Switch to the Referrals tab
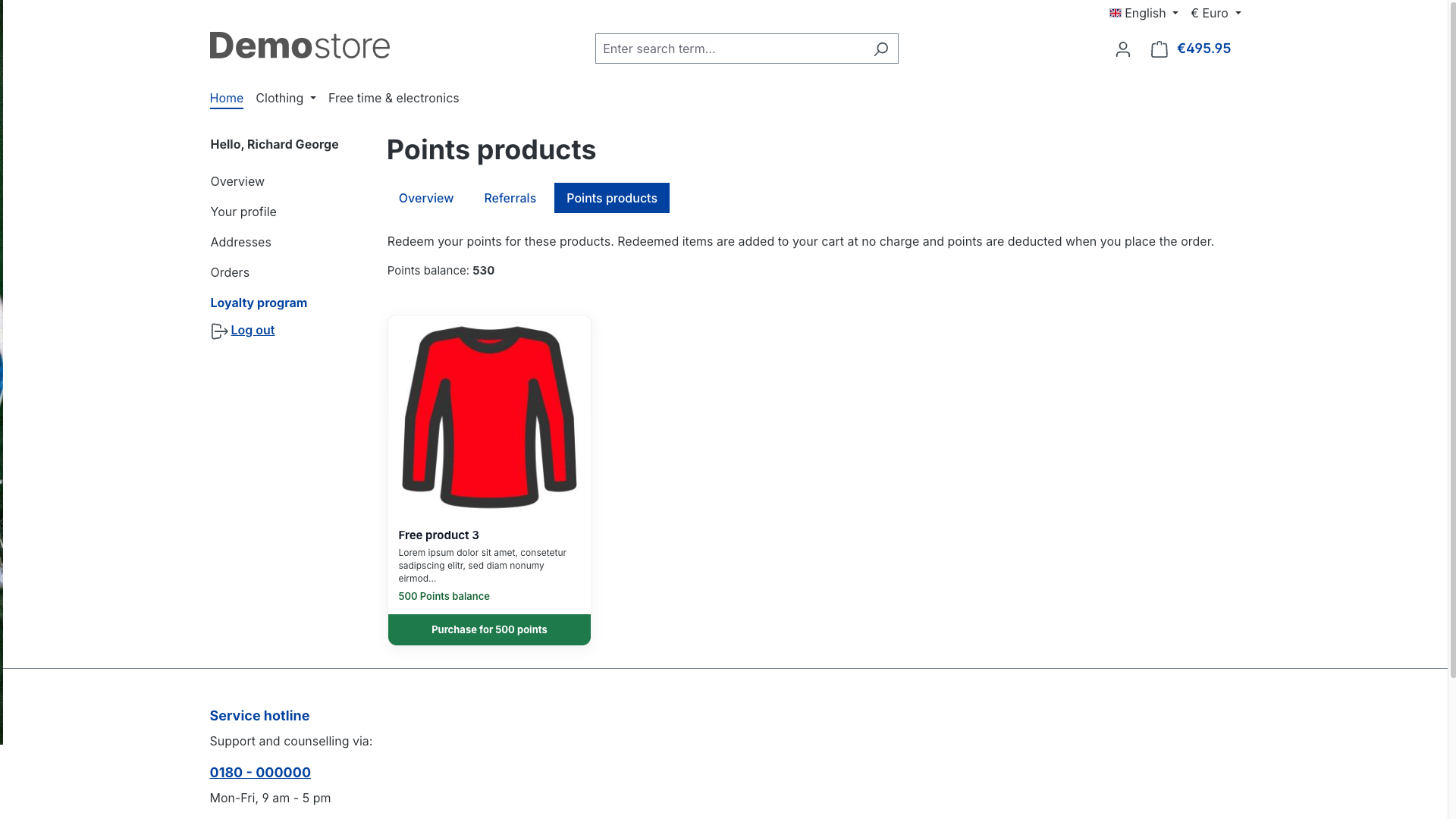1456x819 pixels. click(x=510, y=198)
